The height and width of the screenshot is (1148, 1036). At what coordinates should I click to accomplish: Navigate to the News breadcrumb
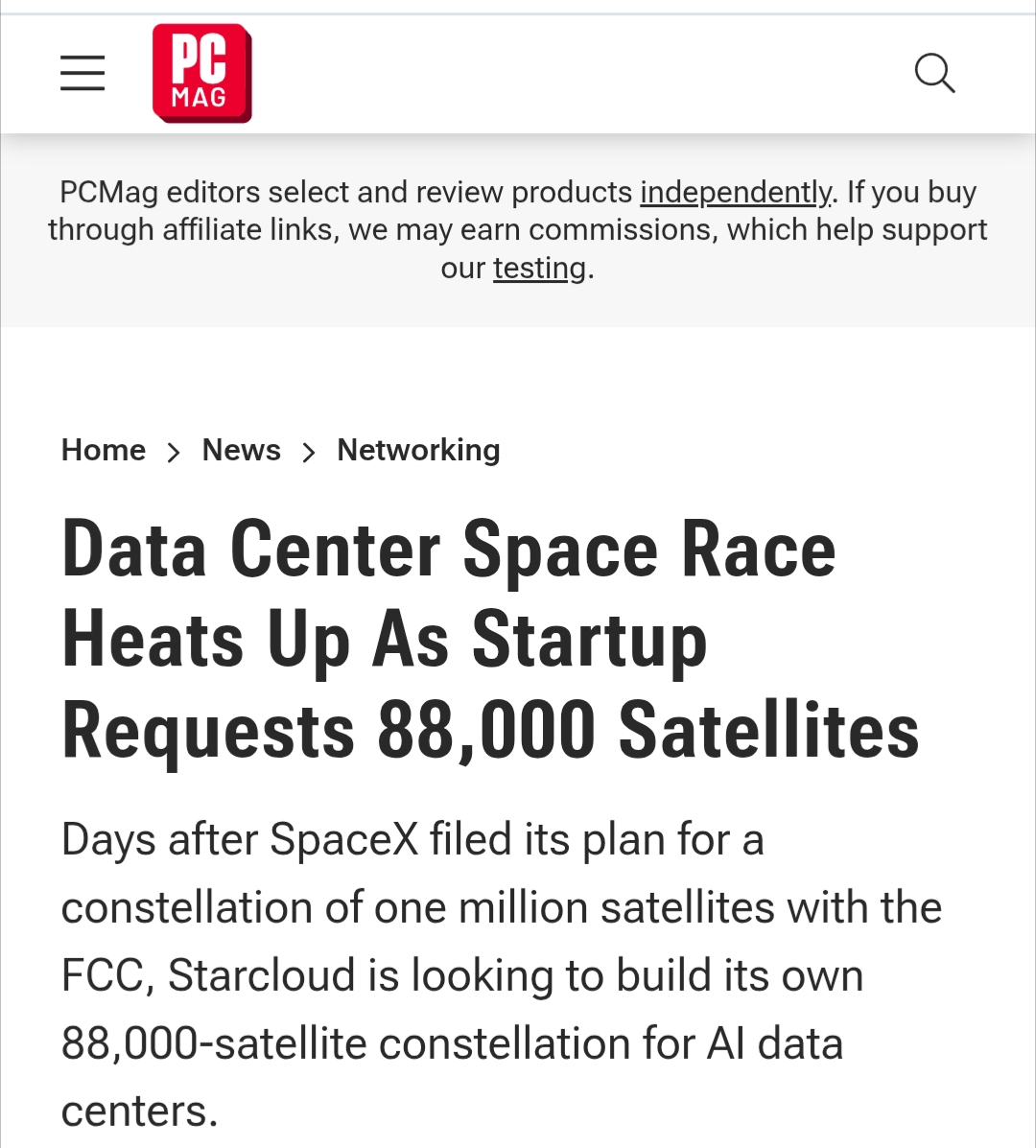tap(242, 450)
